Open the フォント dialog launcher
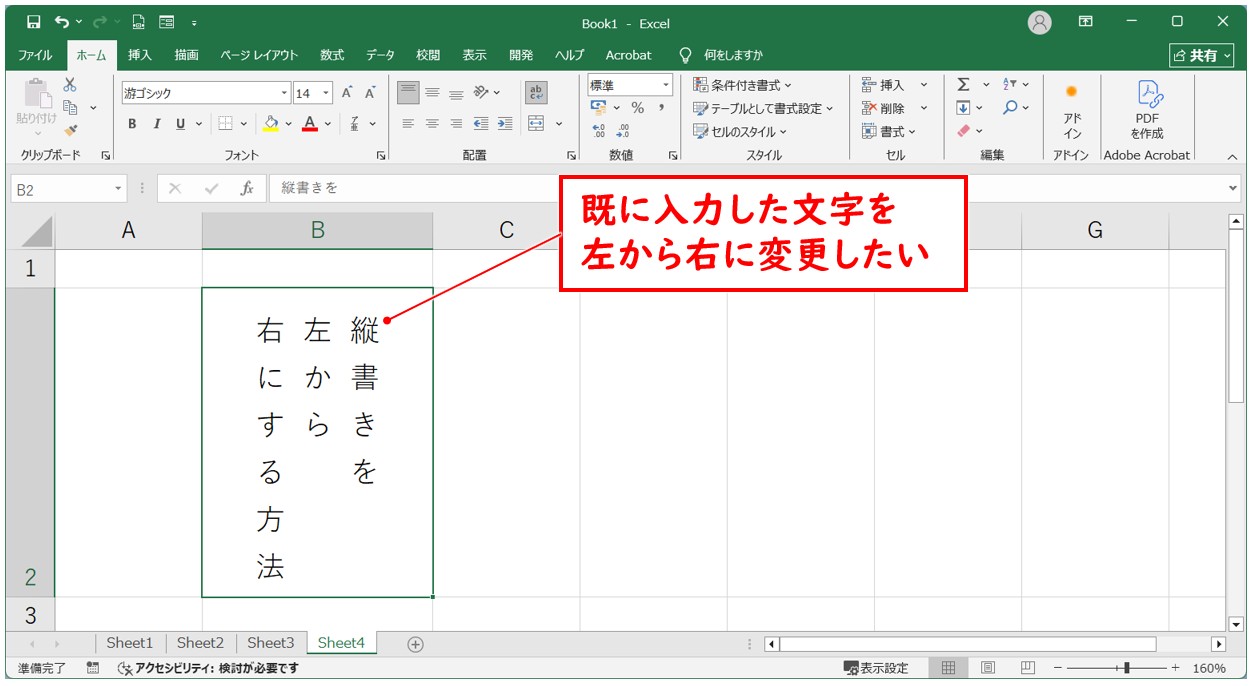The height and width of the screenshot is (686, 1255). pos(381,156)
